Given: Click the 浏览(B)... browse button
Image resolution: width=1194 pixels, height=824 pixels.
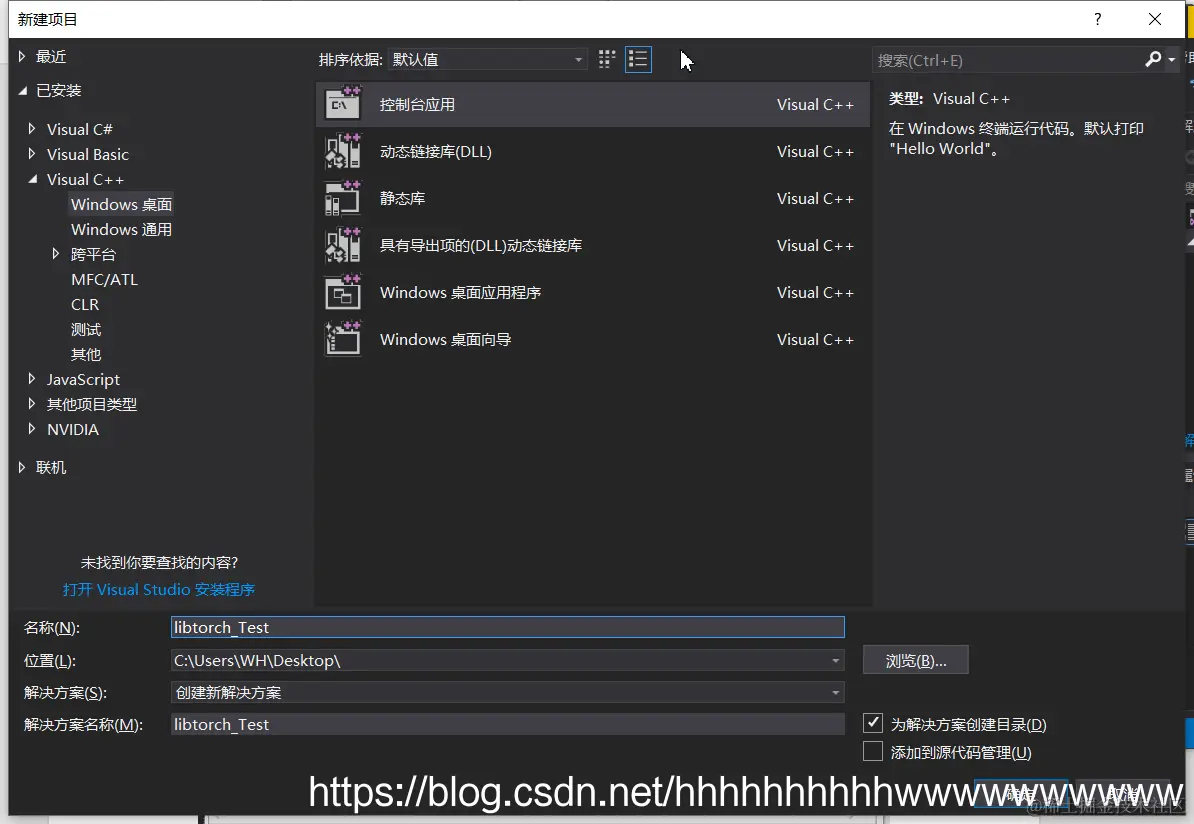Looking at the screenshot, I should click(916, 660).
